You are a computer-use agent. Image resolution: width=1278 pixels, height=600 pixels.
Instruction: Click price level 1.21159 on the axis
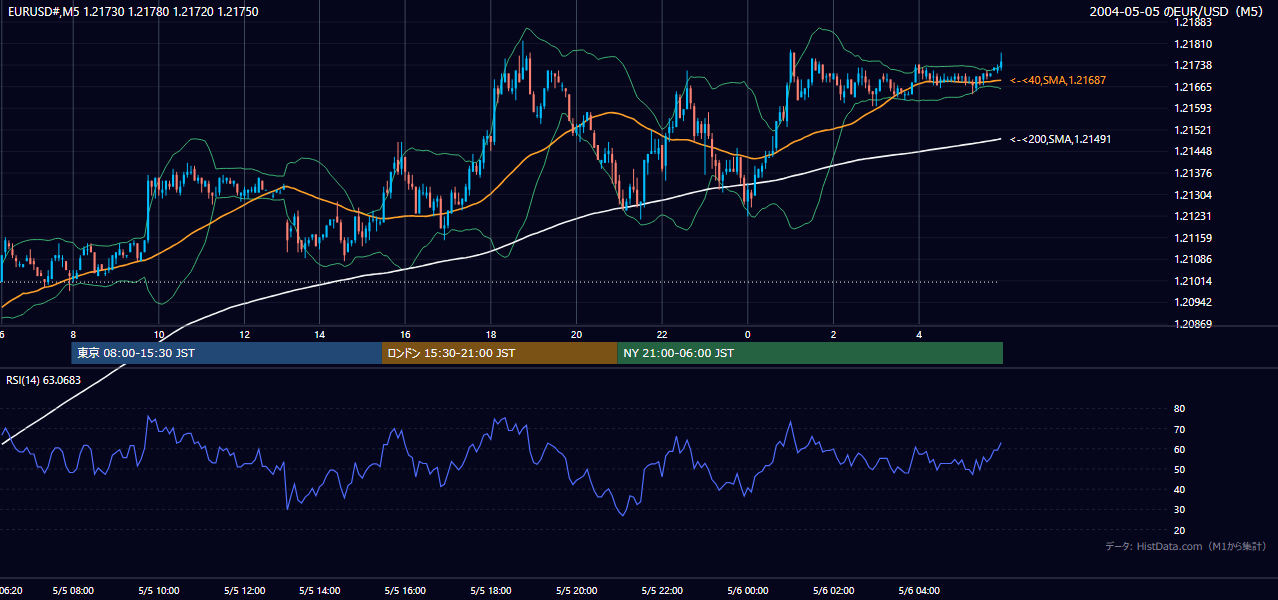(1194, 238)
